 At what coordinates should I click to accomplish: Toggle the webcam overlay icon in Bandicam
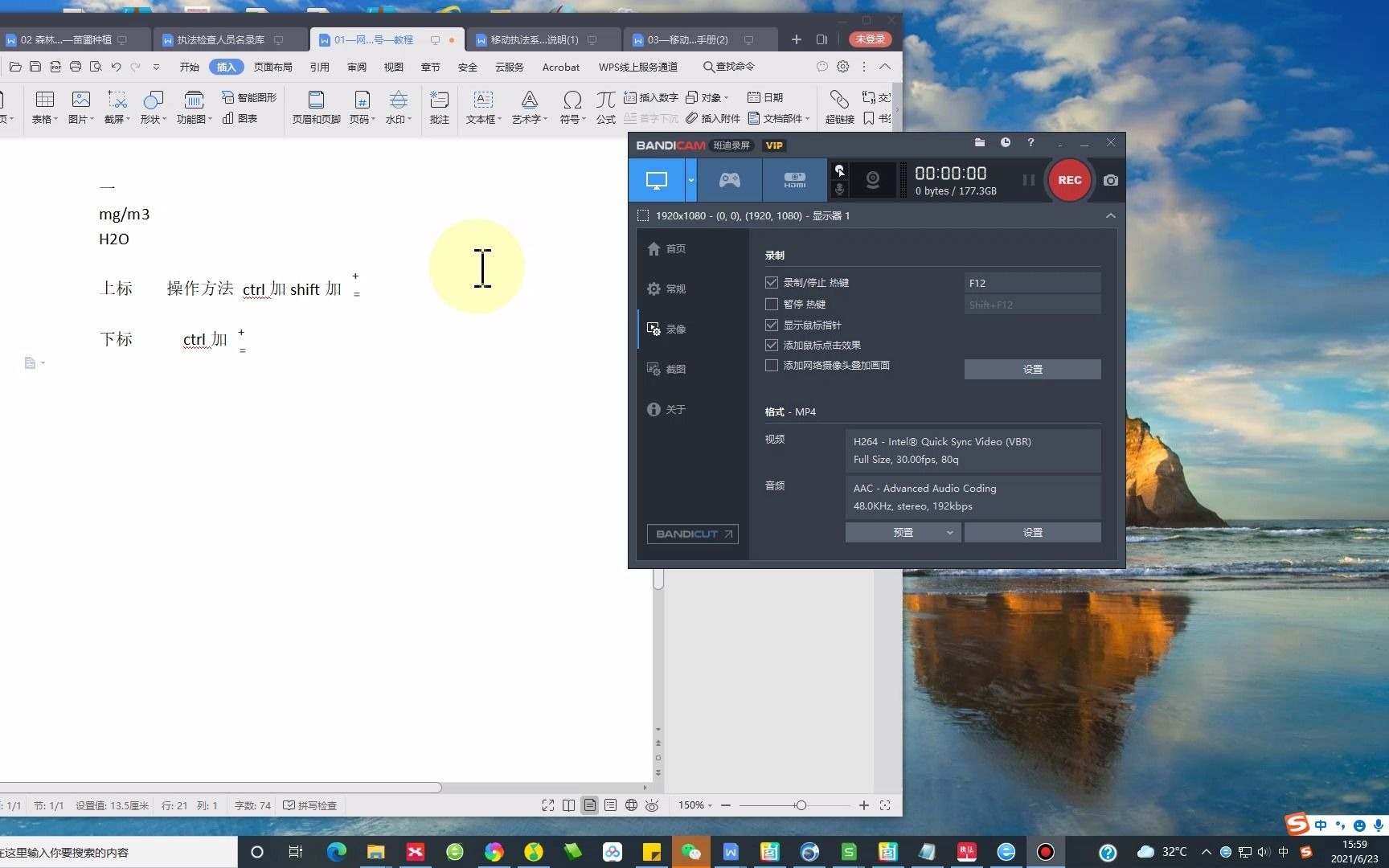tap(872, 180)
